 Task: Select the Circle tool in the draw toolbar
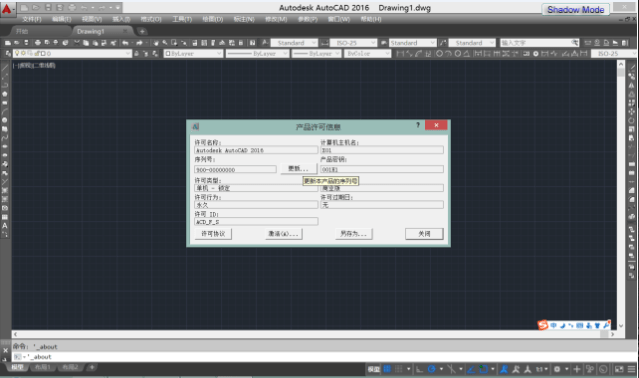tap(5, 121)
